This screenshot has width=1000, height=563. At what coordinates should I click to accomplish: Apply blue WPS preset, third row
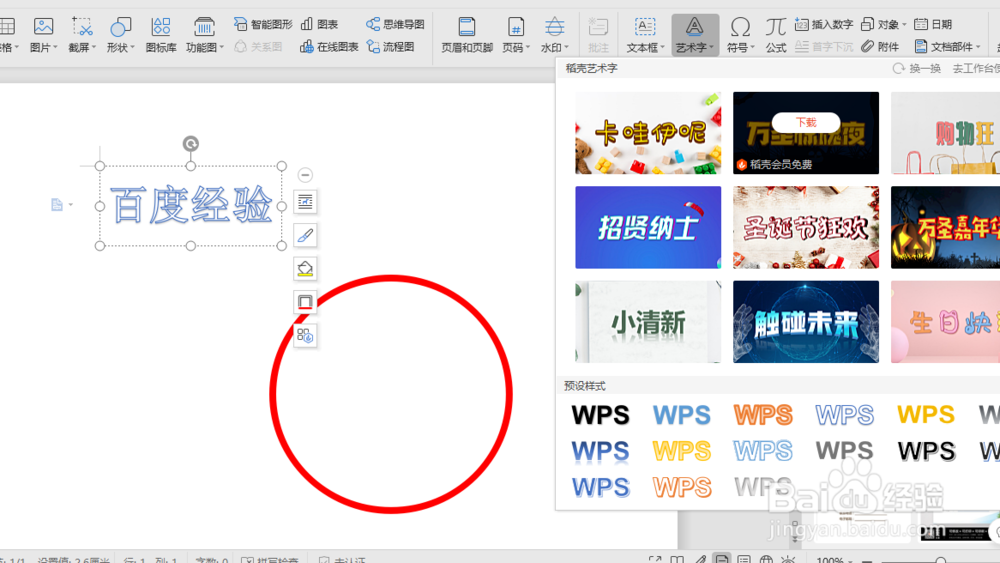pyautogui.click(x=600, y=488)
